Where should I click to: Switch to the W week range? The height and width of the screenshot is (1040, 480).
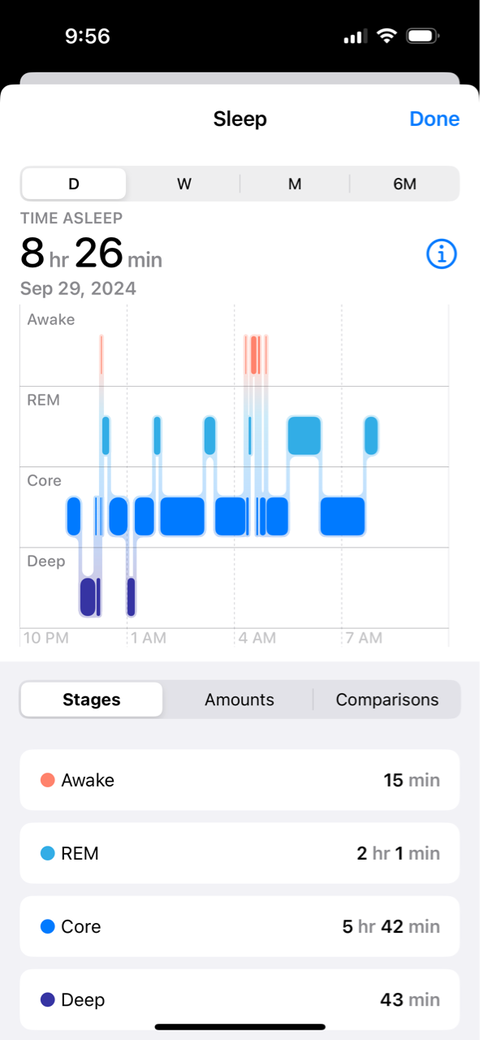184,184
